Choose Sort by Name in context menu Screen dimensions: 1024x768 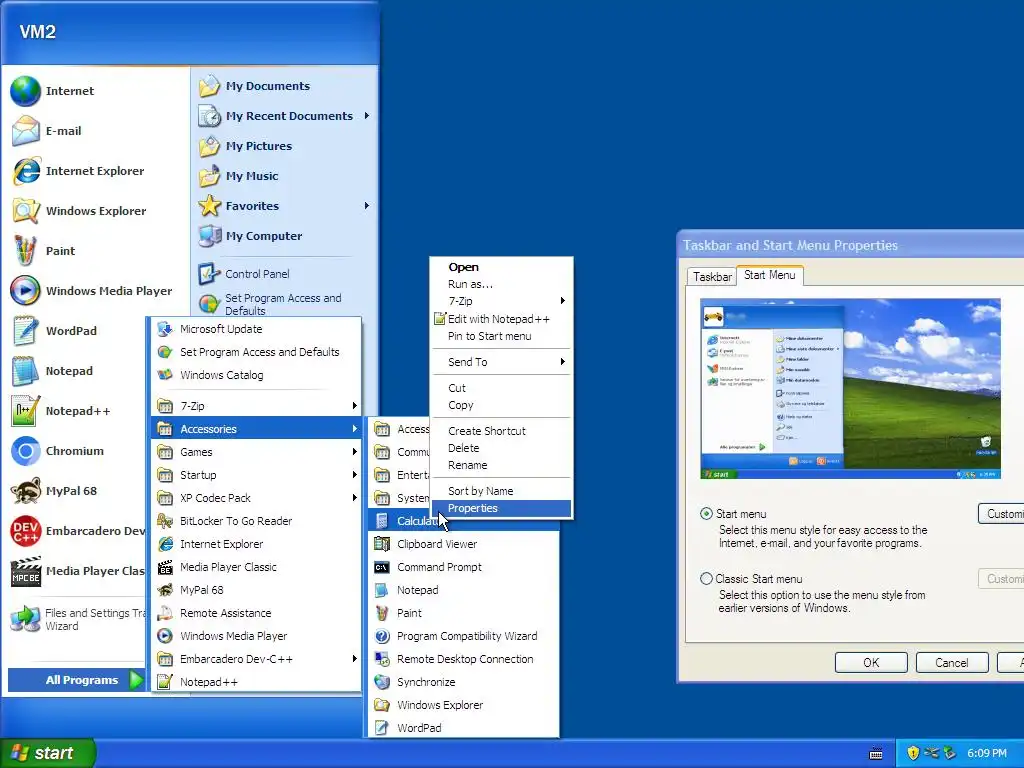coord(501,491)
